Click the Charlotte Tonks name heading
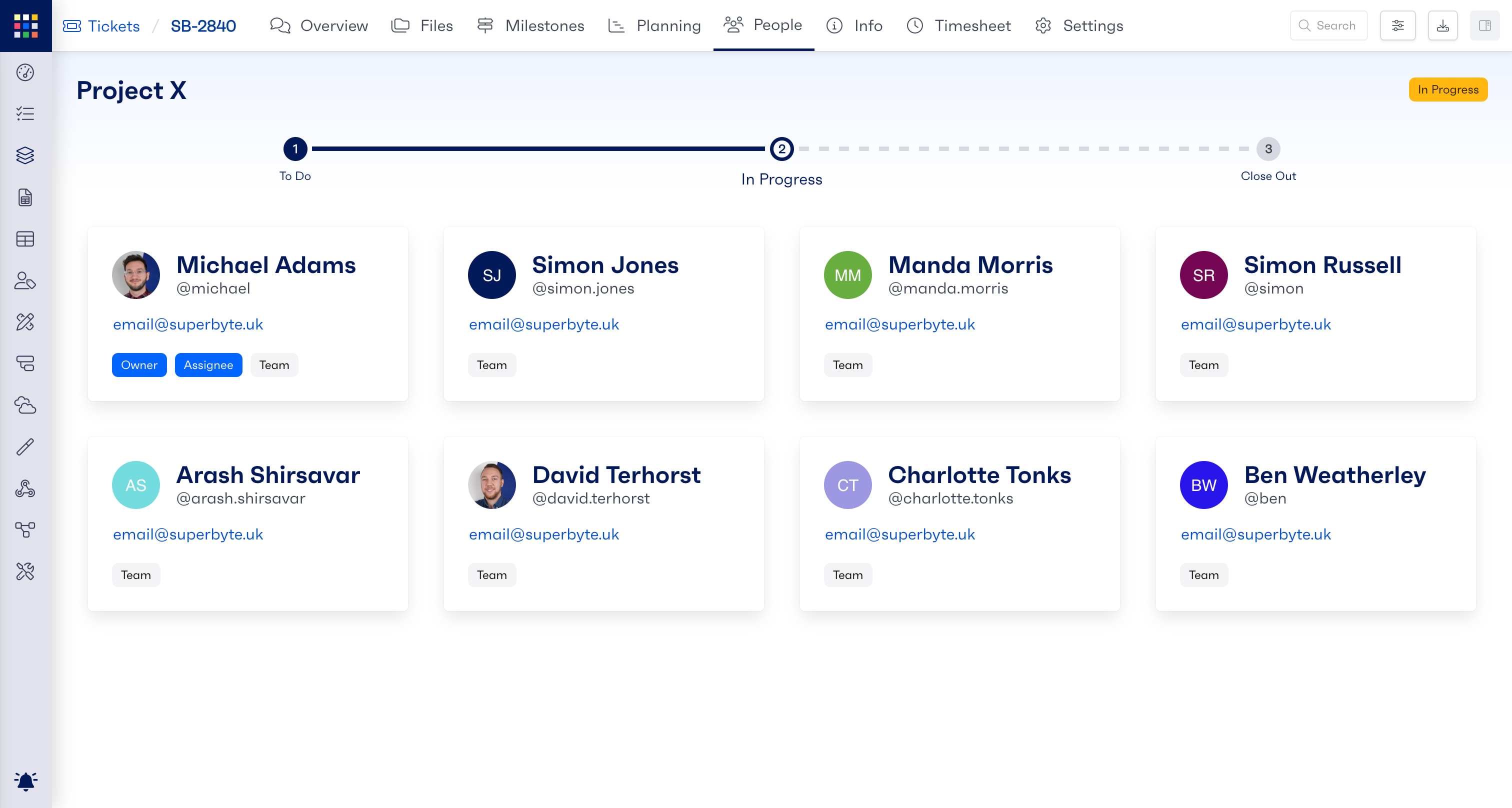Image resolution: width=1512 pixels, height=808 pixels. [x=979, y=475]
